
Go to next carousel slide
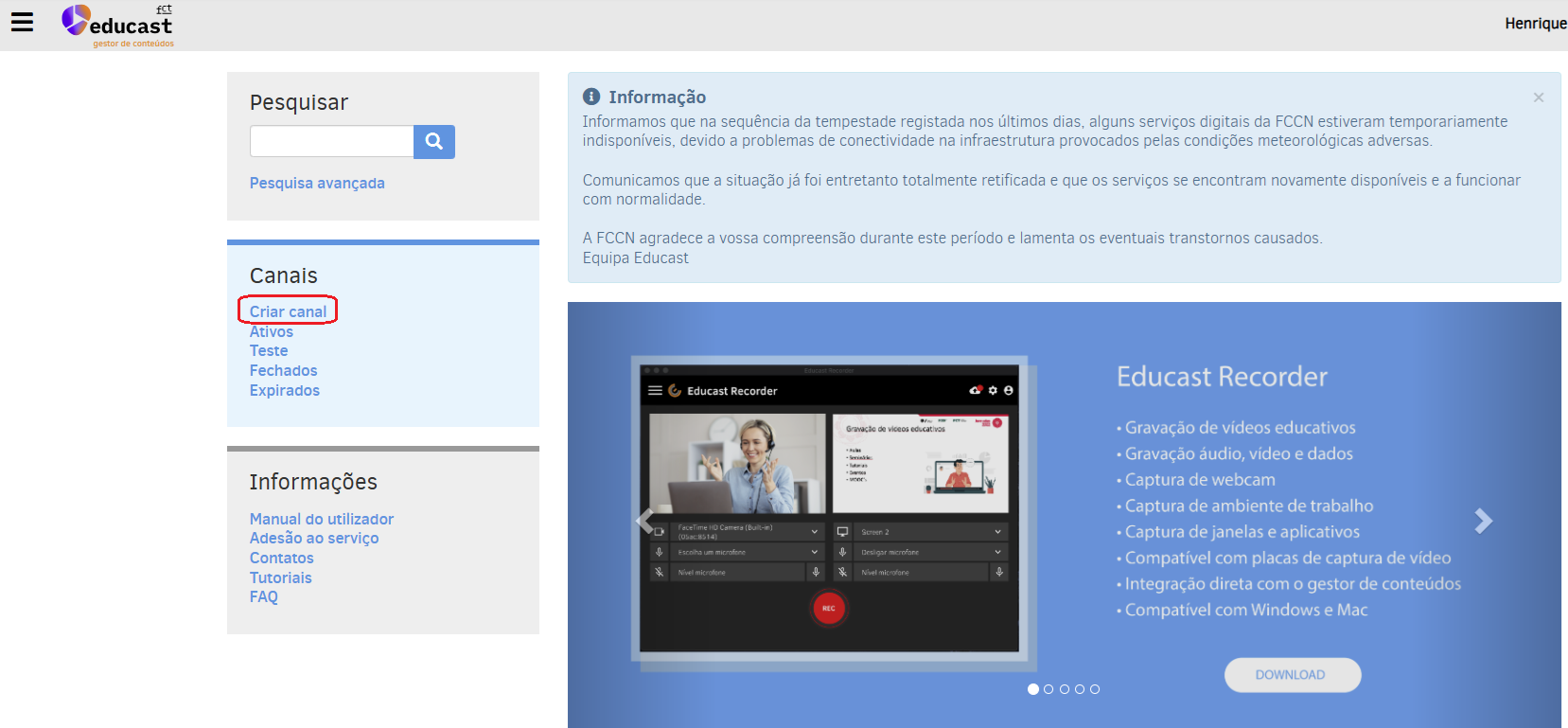click(1483, 521)
